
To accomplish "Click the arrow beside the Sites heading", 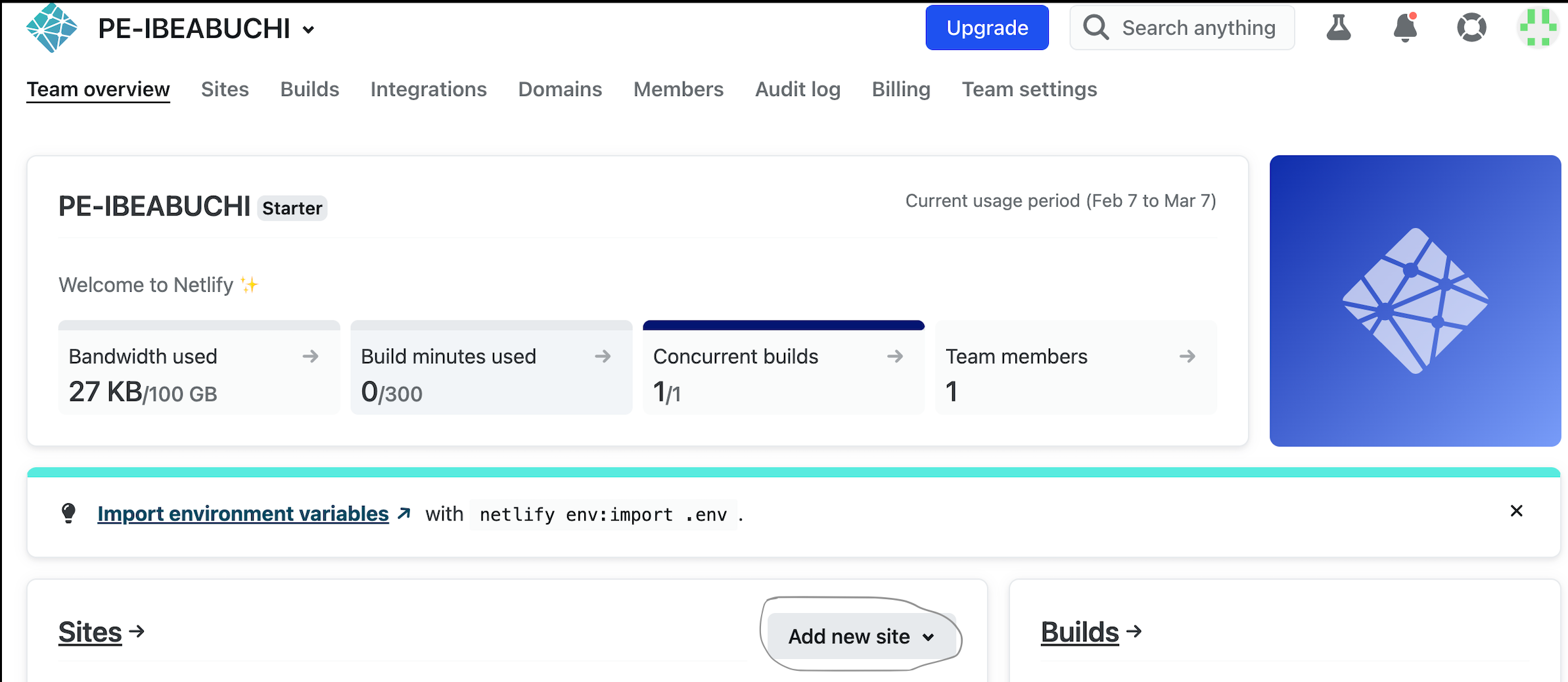I will click(x=137, y=631).
